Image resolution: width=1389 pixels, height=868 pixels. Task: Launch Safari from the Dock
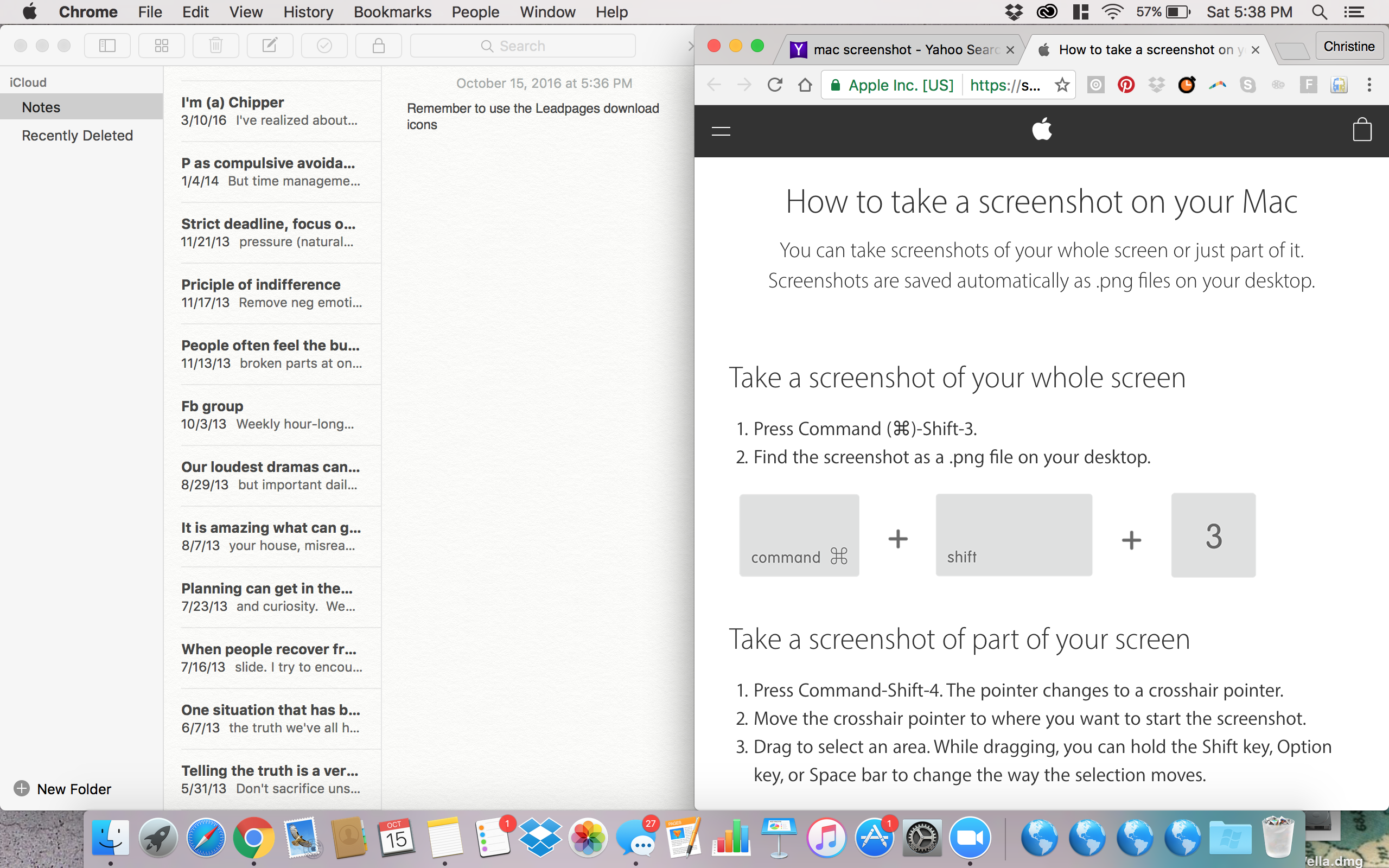[x=206, y=838]
